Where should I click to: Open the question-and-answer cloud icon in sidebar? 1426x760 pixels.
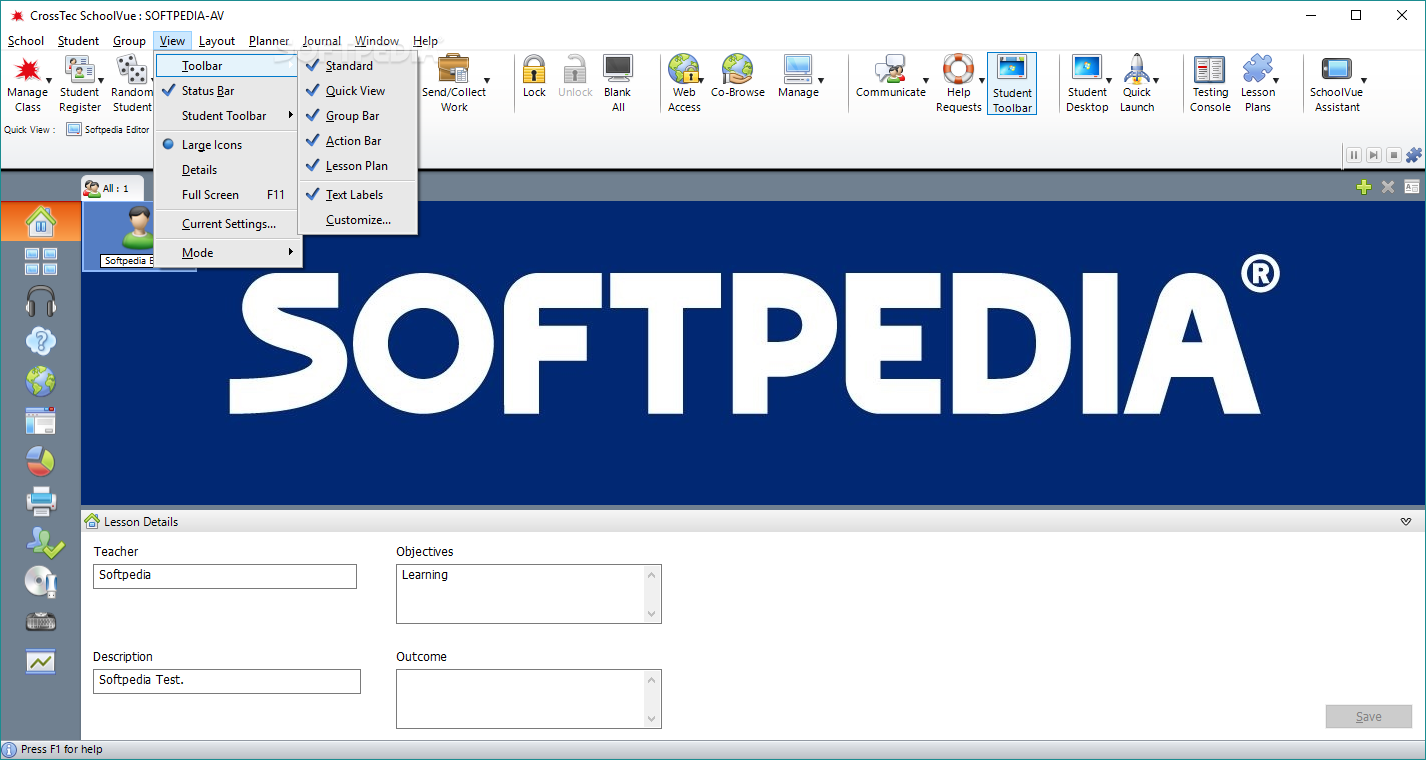(x=41, y=341)
